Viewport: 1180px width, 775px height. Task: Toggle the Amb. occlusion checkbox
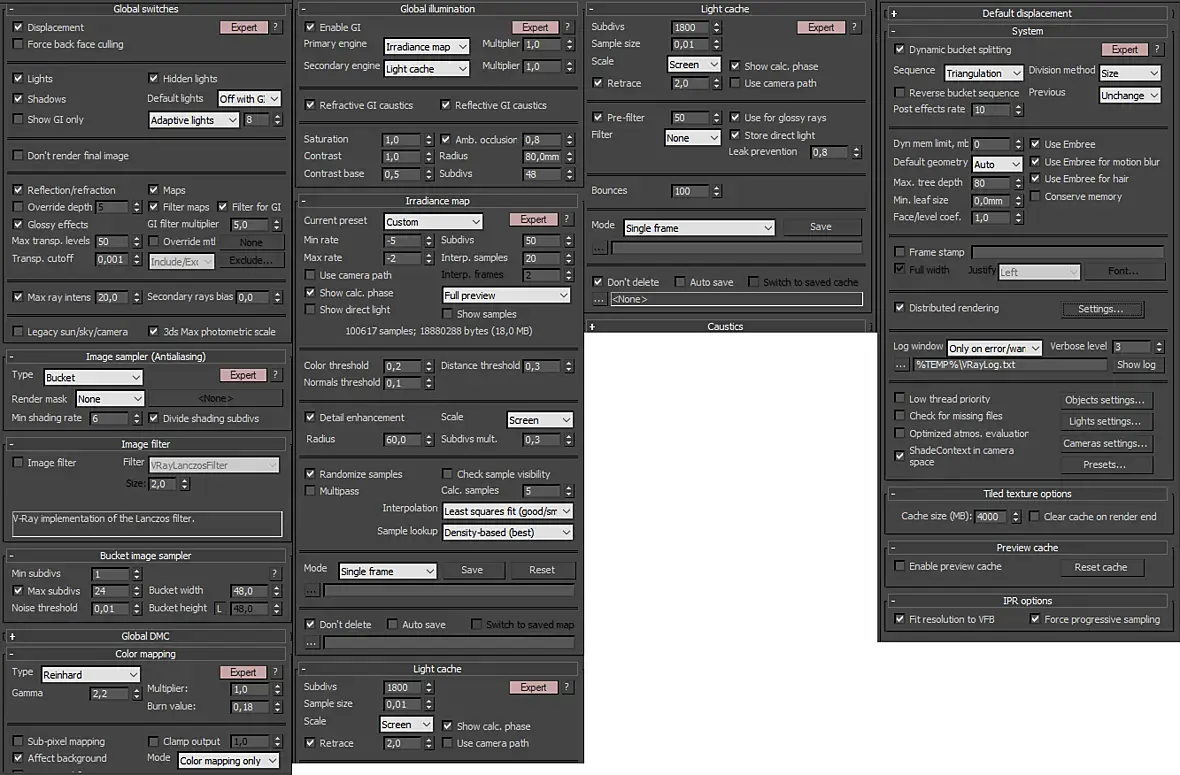point(446,139)
